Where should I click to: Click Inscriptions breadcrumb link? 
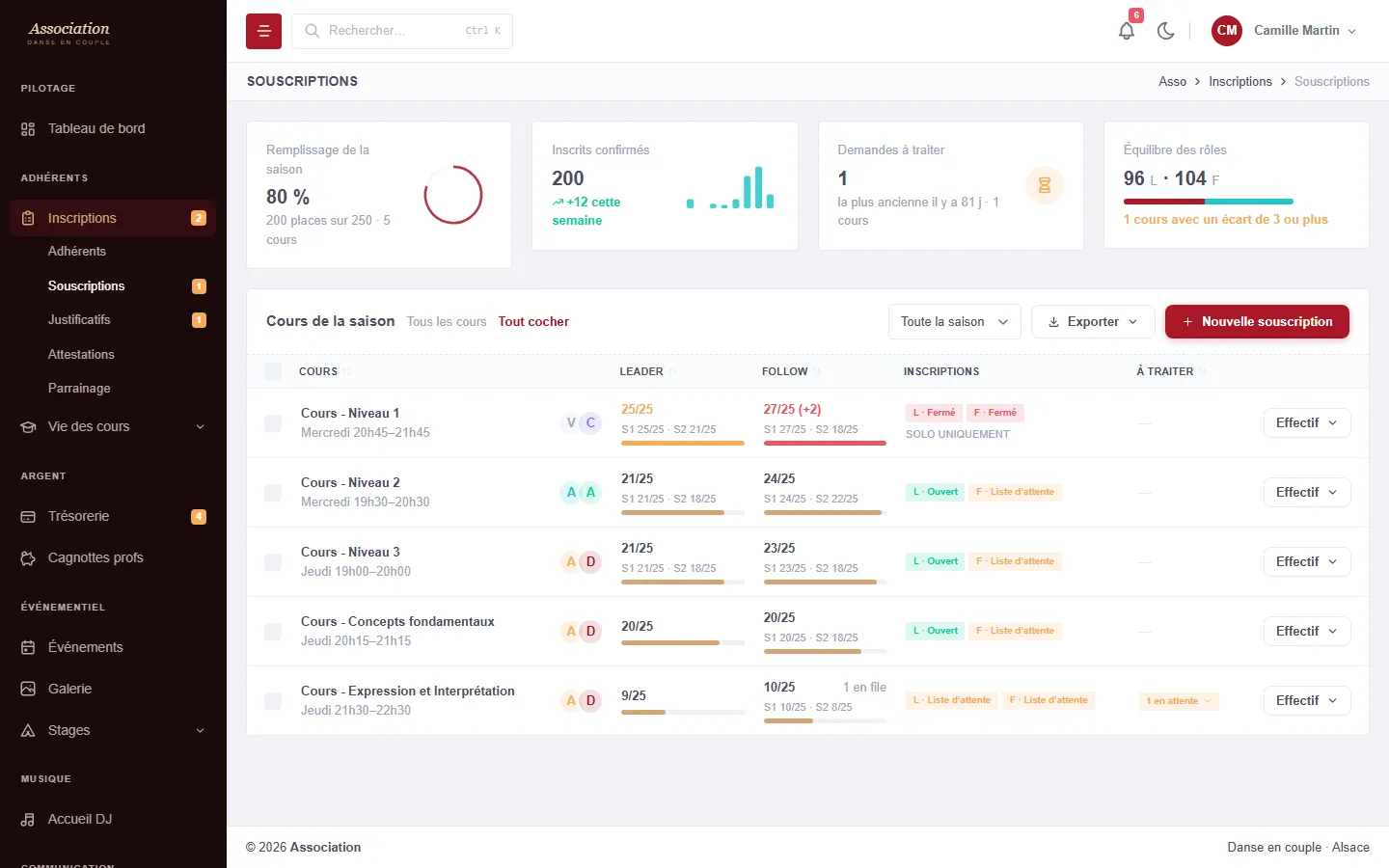point(1240,82)
